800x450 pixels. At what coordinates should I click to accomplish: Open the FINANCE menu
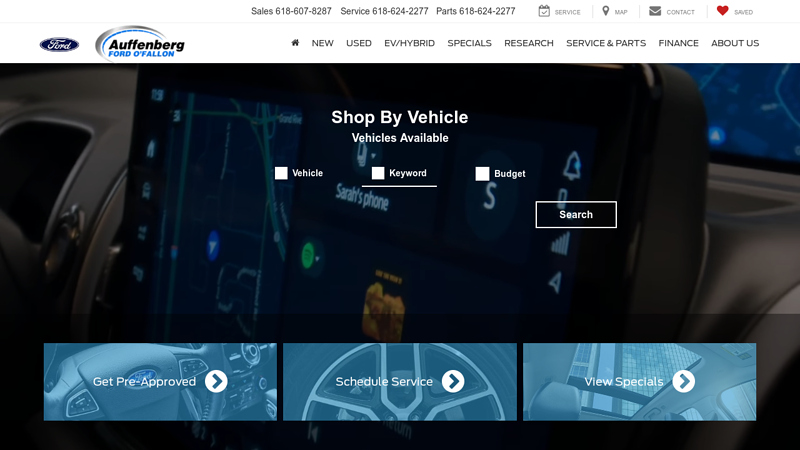[x=679, y=43]
